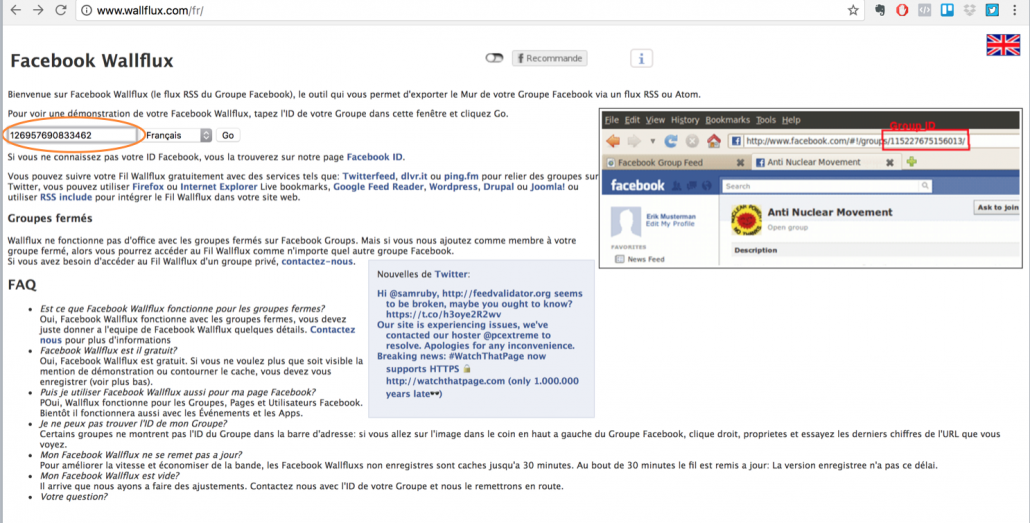The width and height of the screenshot is (1030, 523).
Task: Open the Français language dropdown
Action: pos(178,135)
